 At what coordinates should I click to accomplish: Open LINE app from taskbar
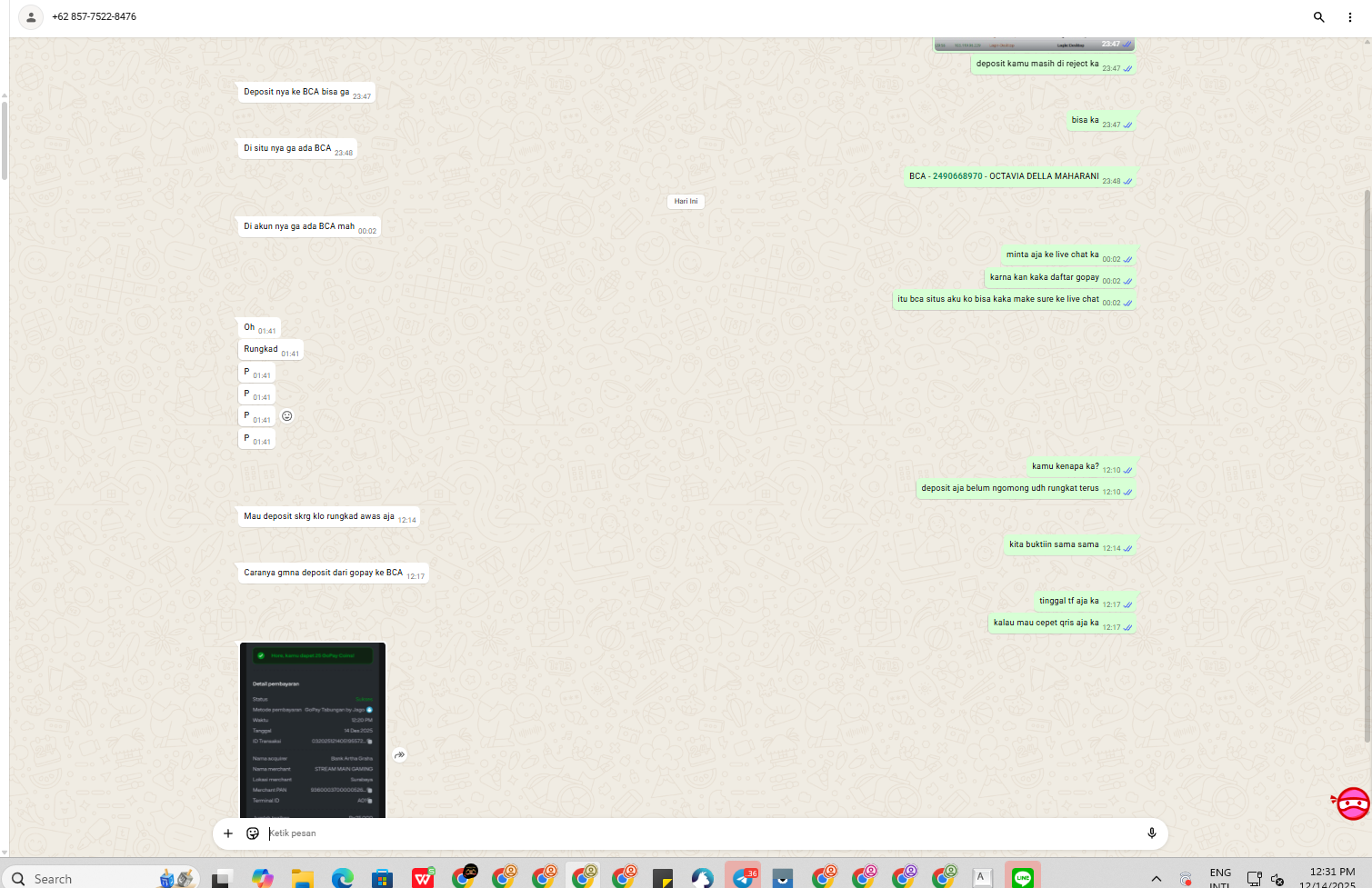pyautogui.click(x=1023, y=878)
